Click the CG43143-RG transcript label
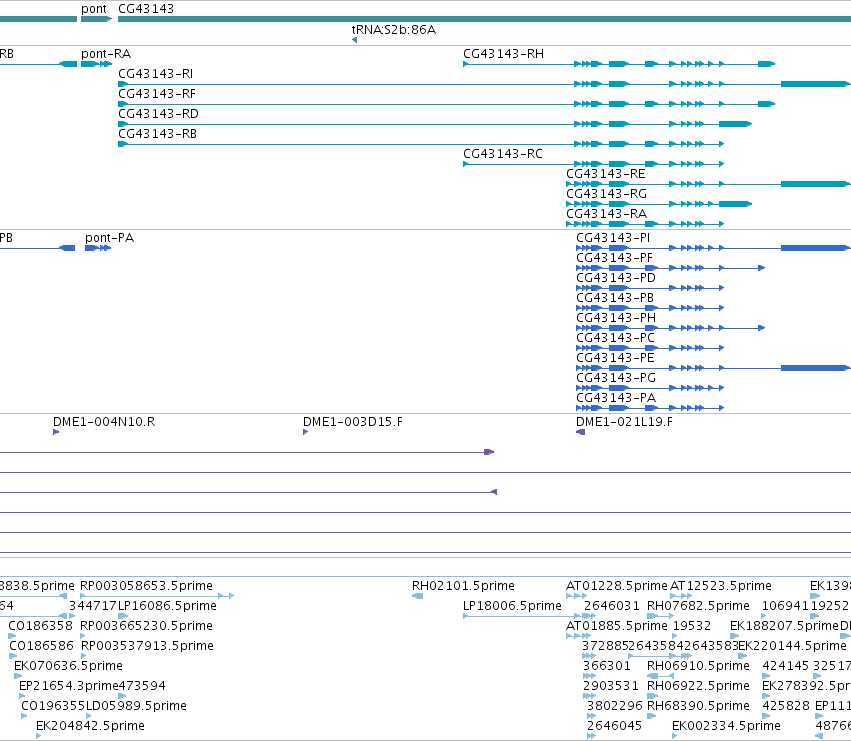This screenshot has width=851, height=741. pos(606,194)
